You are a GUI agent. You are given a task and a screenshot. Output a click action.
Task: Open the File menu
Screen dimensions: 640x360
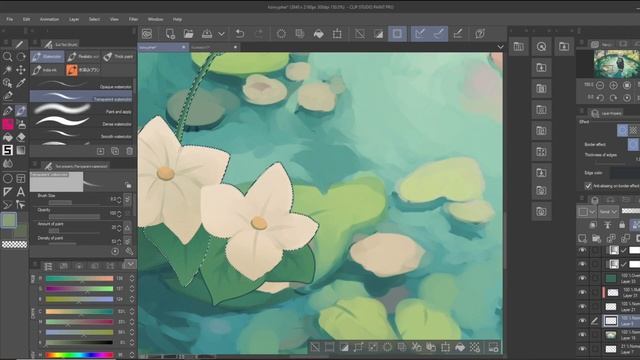pos(9,19)
